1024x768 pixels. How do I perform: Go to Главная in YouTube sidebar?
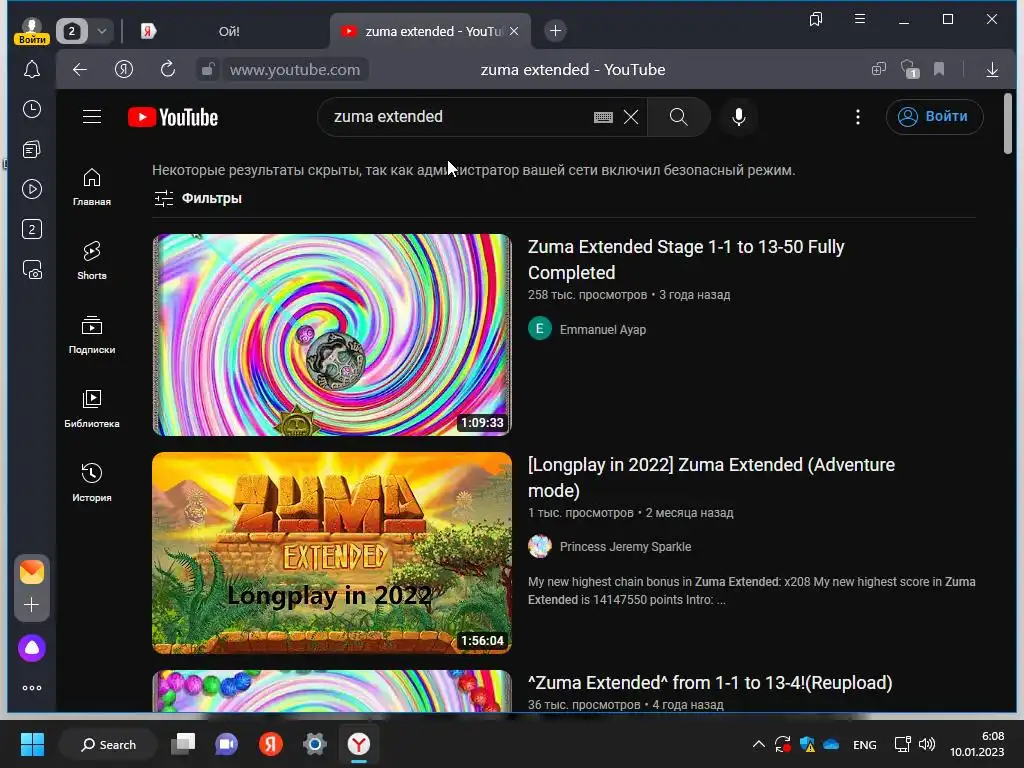click(91, 187)
